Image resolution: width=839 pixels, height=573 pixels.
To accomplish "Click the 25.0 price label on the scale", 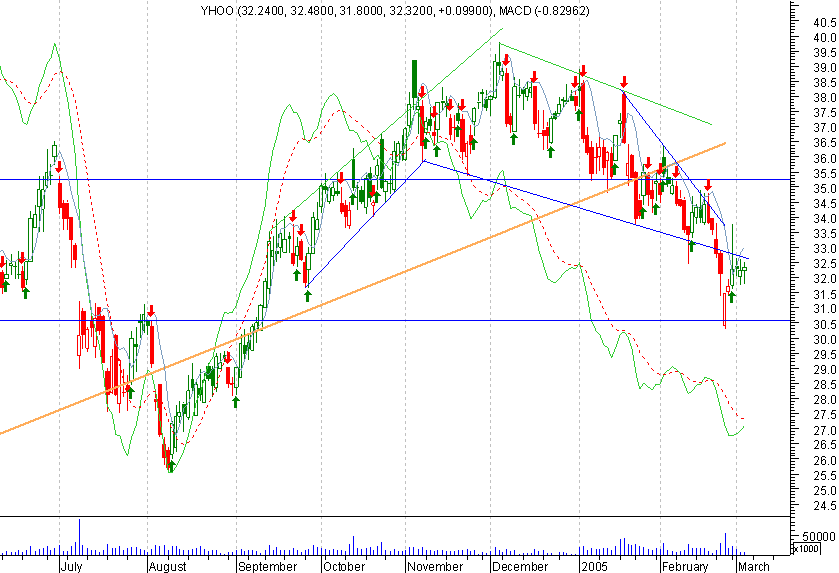I will point(825,490).
